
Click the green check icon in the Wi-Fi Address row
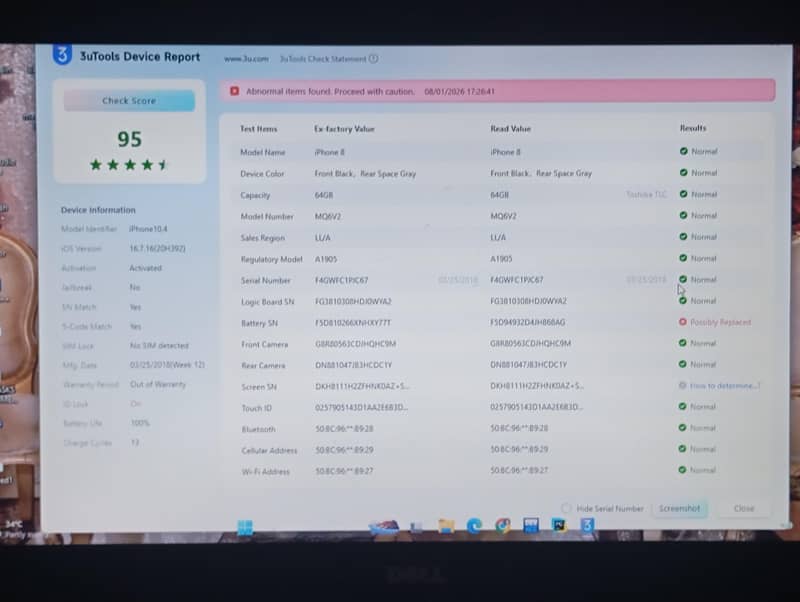pyautogui.click(x=683, y=470)
